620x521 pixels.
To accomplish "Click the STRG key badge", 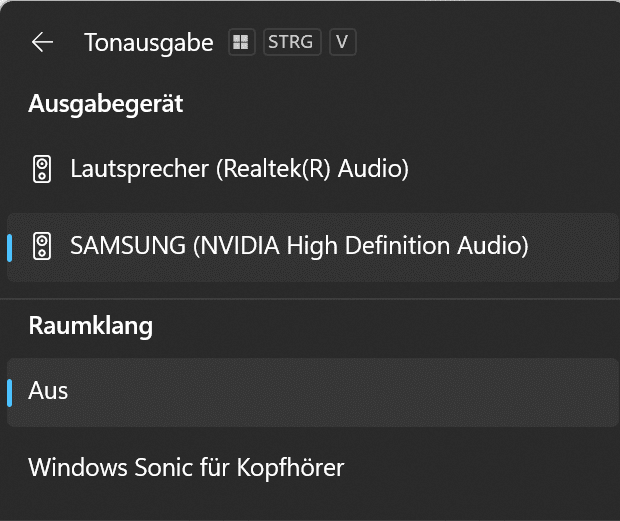I will (x=292, y=42).
